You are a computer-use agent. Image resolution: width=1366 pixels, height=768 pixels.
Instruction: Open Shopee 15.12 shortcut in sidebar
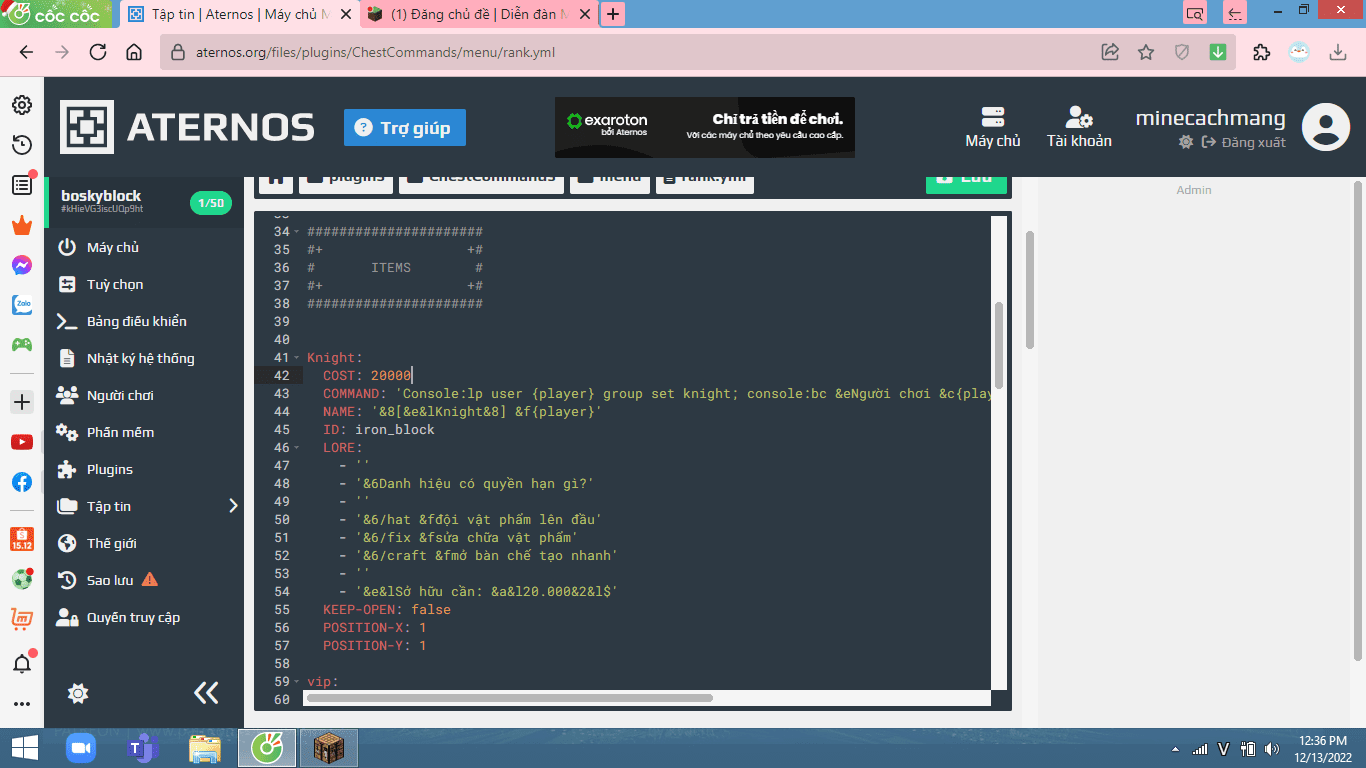click(x=21, y=540)
